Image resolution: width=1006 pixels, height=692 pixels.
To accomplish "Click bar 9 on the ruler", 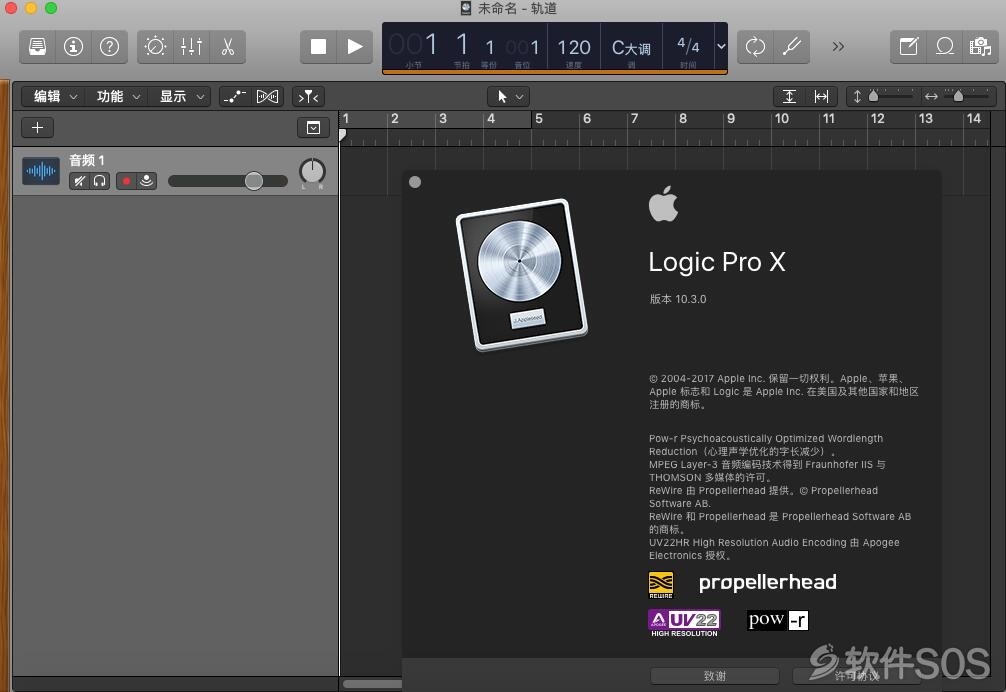I will point(731,119).
